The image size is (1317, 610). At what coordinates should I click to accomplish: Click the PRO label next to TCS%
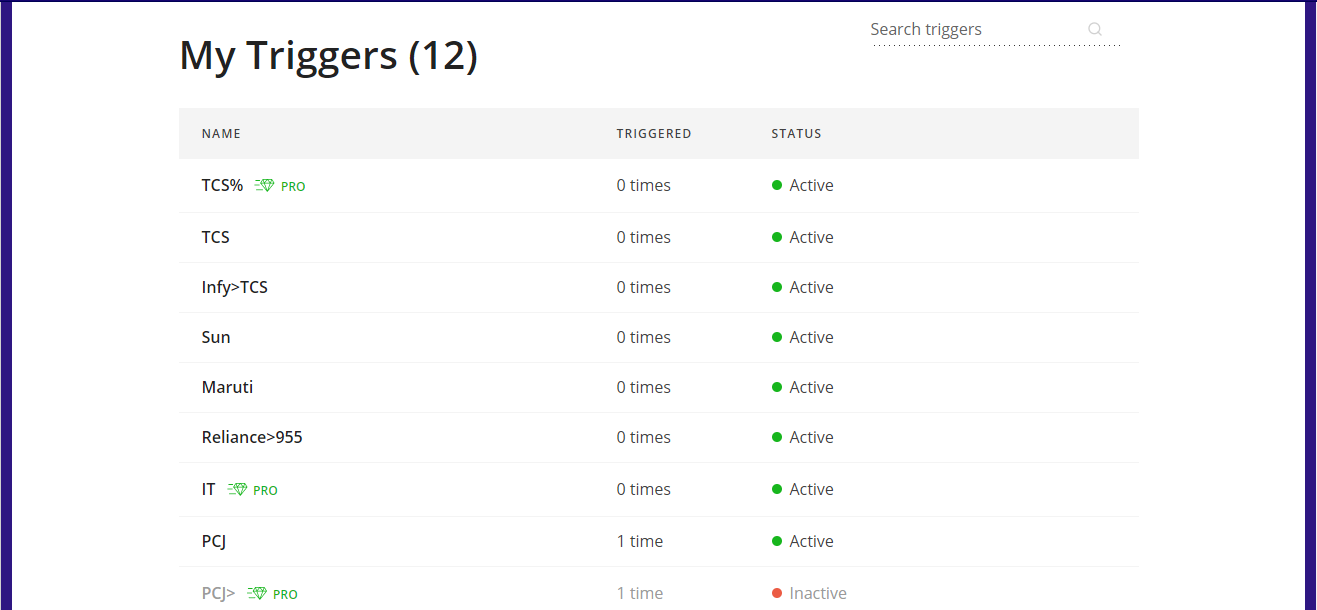[x=293, y=187]
